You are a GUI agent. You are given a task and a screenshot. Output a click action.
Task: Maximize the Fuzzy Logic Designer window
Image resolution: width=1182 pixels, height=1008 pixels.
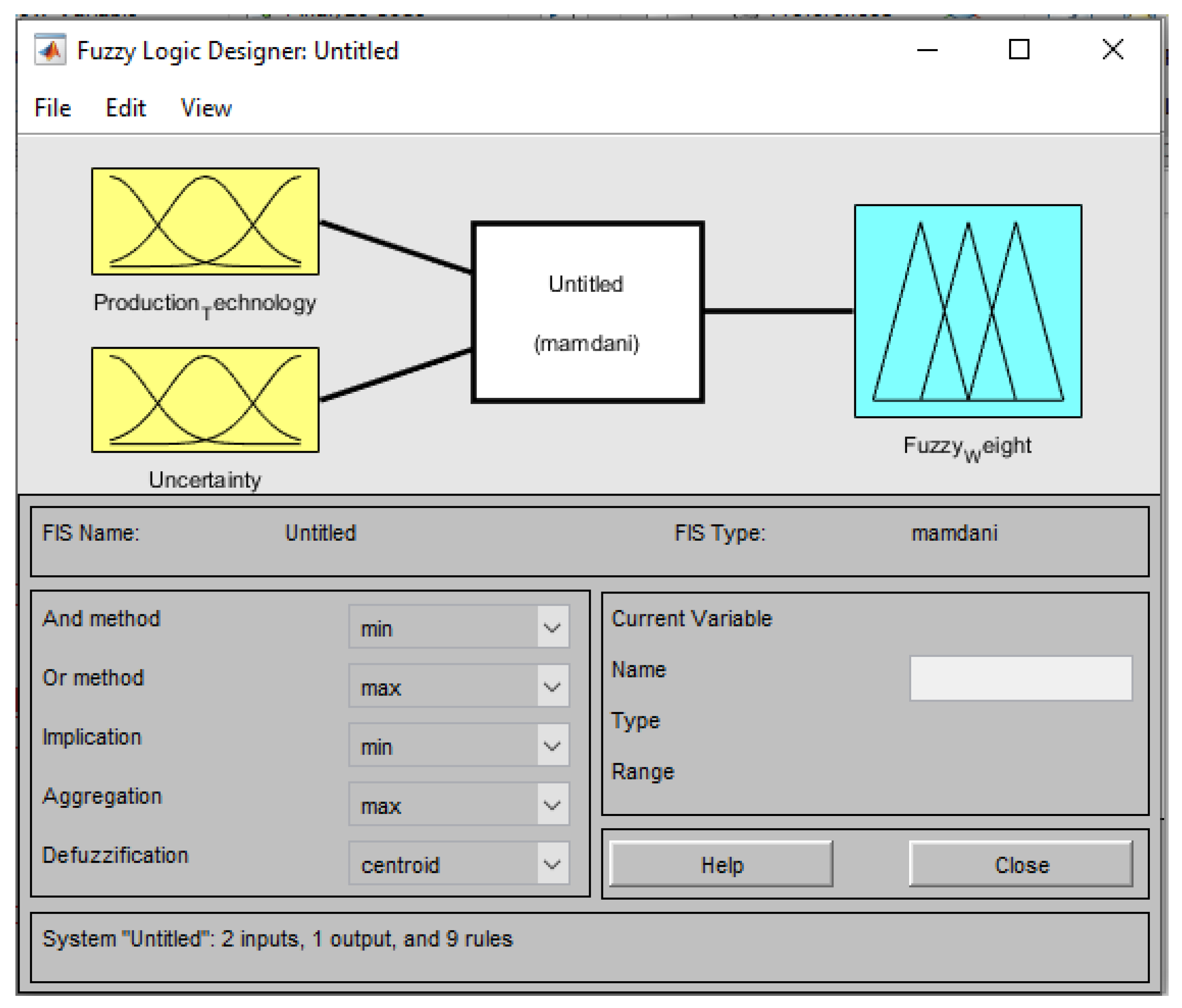coord(1019,50)
